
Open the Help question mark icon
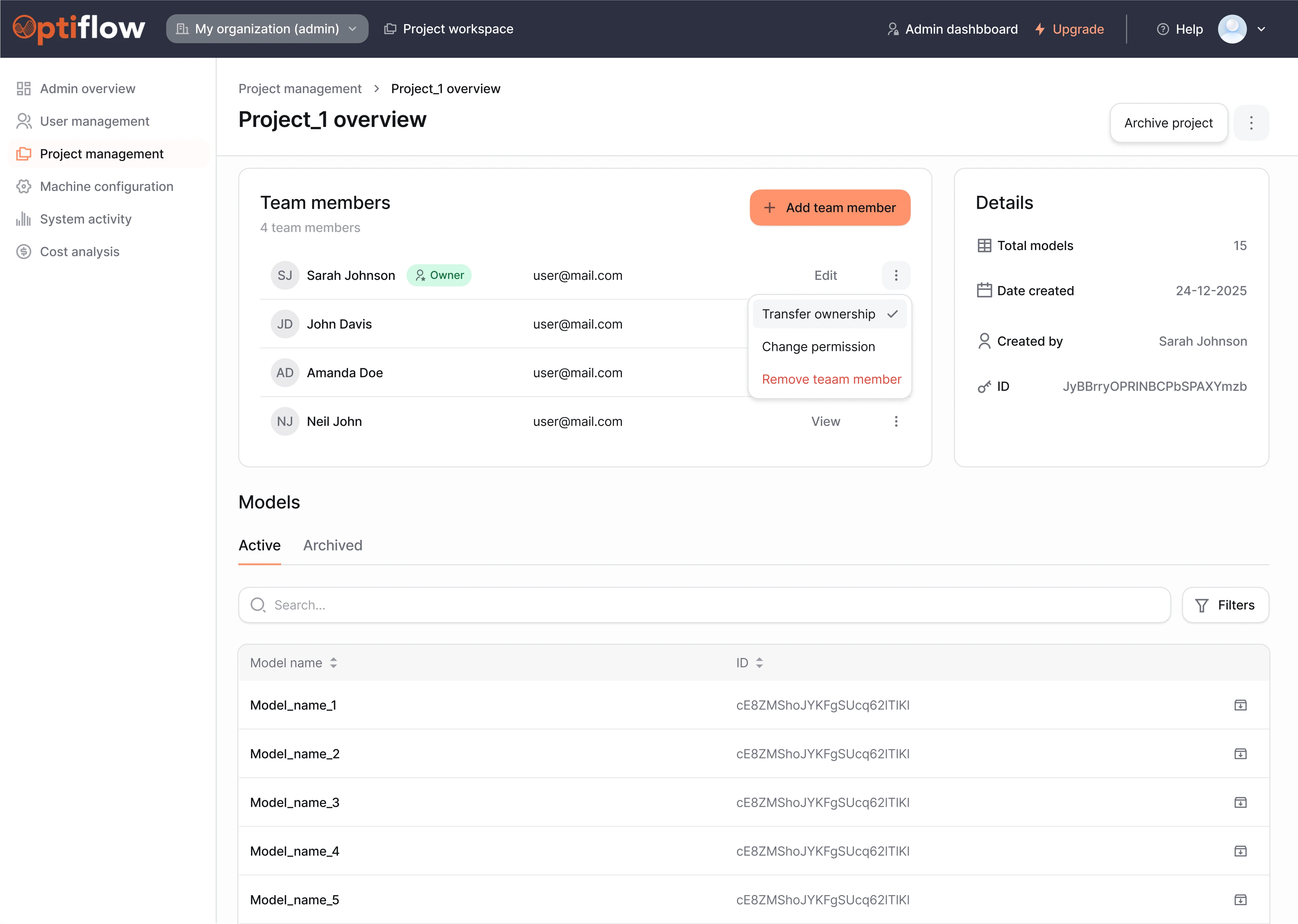click(1163, 29)
